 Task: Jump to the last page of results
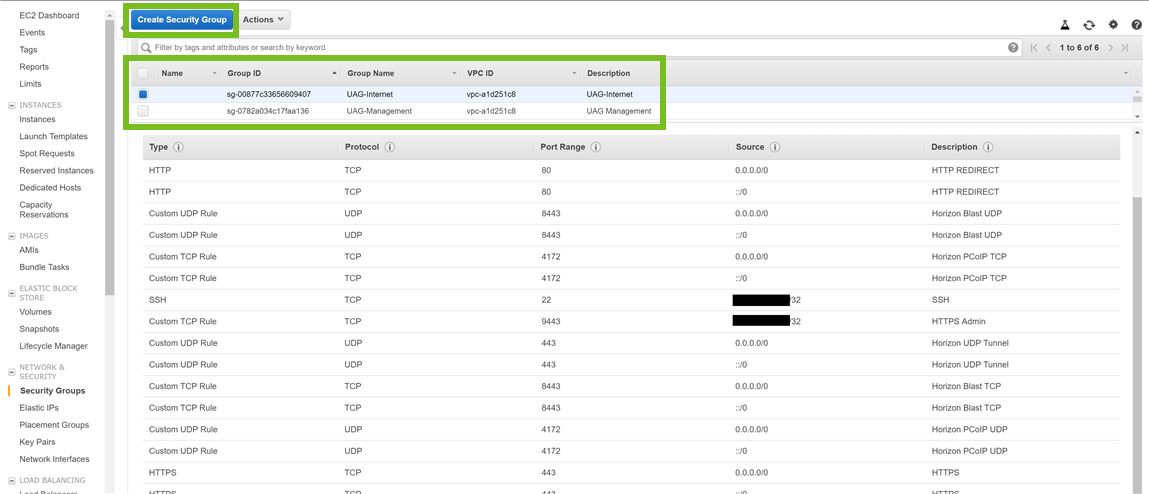[x=1125, y=48]
